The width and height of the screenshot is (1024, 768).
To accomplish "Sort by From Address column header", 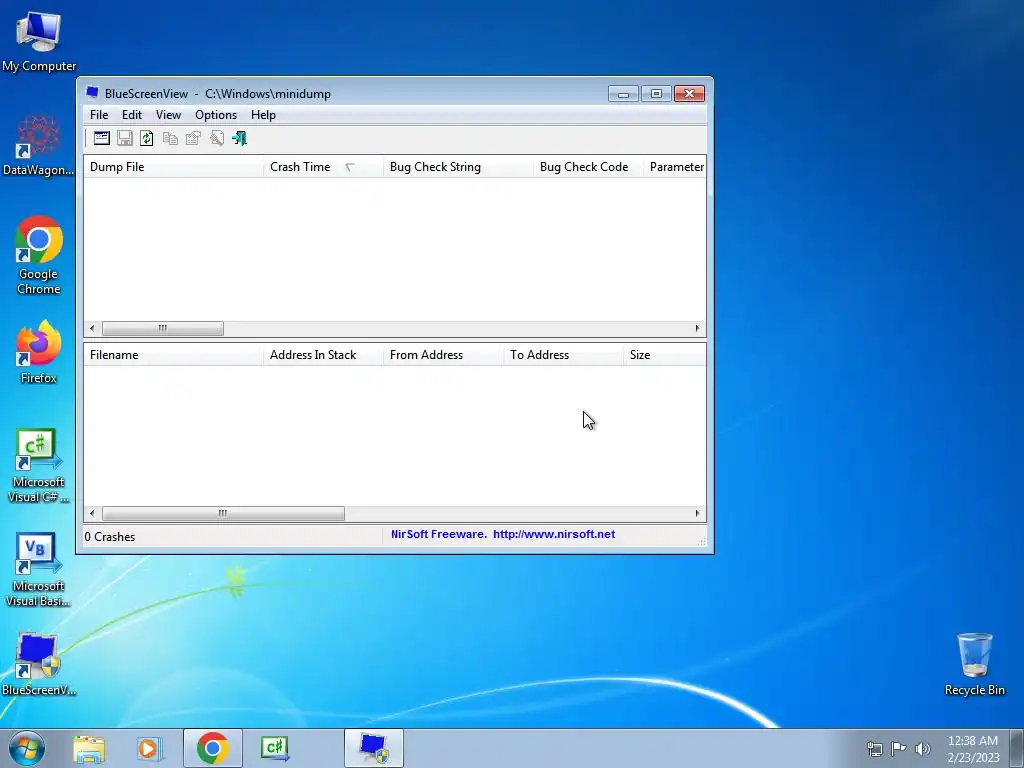I will point(443,355).
